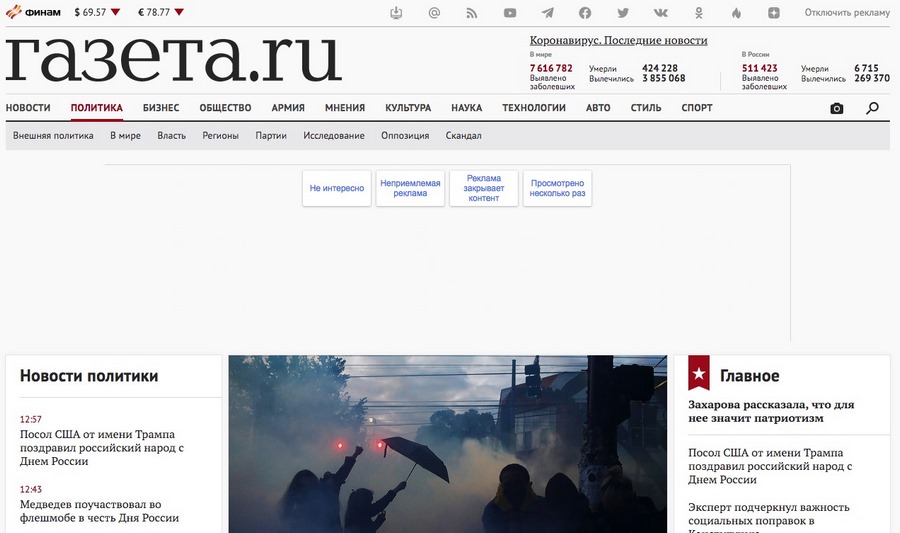This screenshot has width=900, height=533.
Task: Open Эксперт подчеркнул важность article
Action: (769, 518)
